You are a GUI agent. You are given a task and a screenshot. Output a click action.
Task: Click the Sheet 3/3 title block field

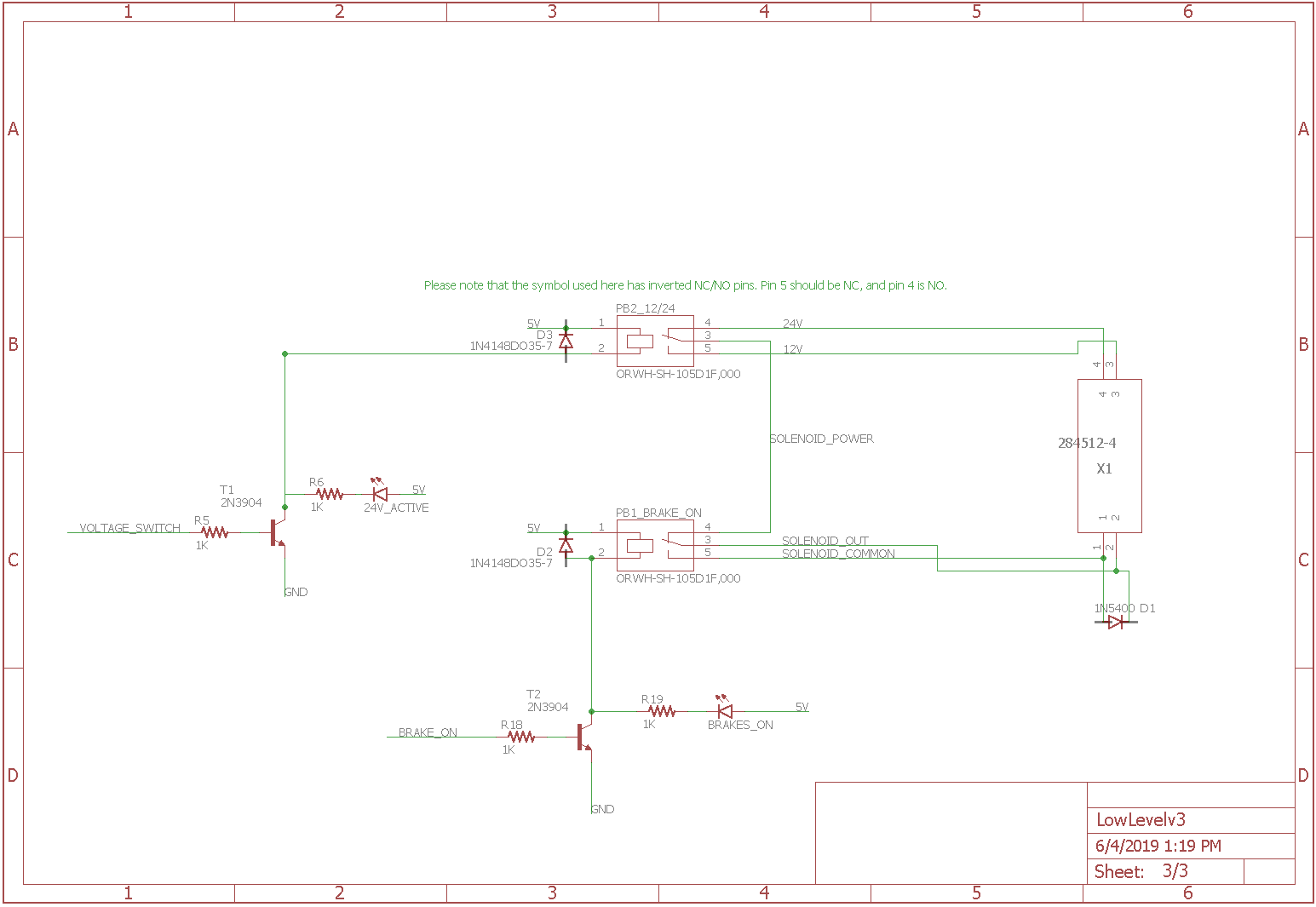[1165, 871]
